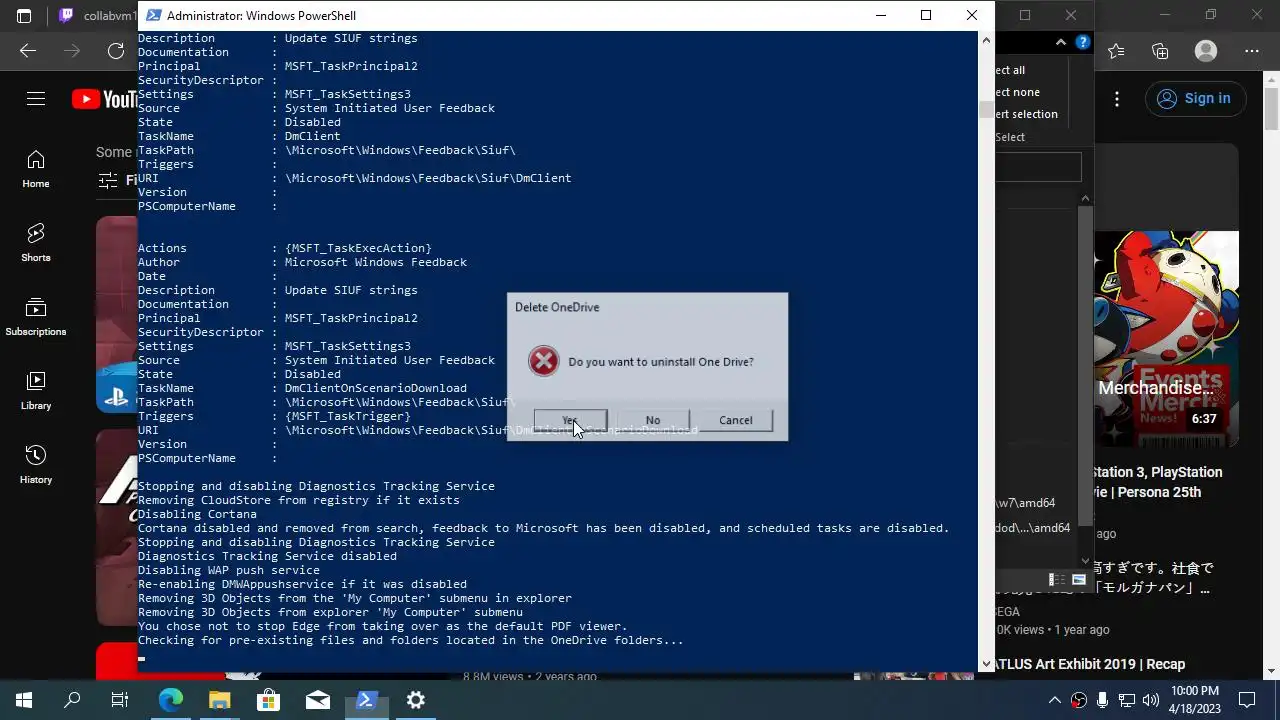Maximize the PowerShell window
The height and width of the screenshot is (720, 1280).
(926, 15)
